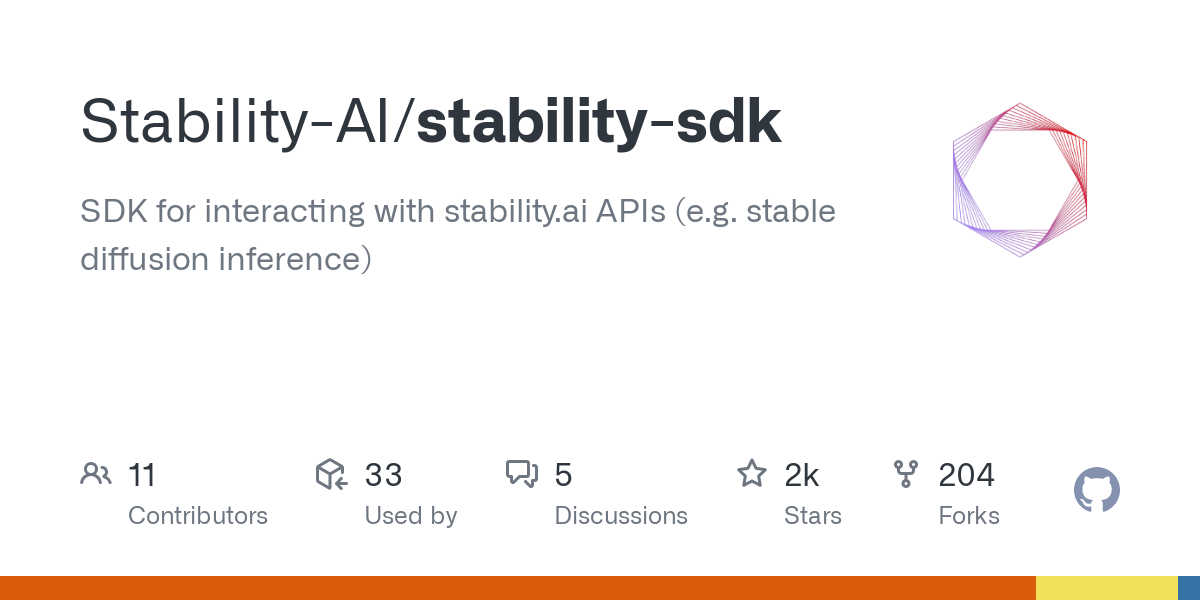Open the Discussions label
The height and width of the screenshot is (600, 1200).
click(x=621, y=516)
